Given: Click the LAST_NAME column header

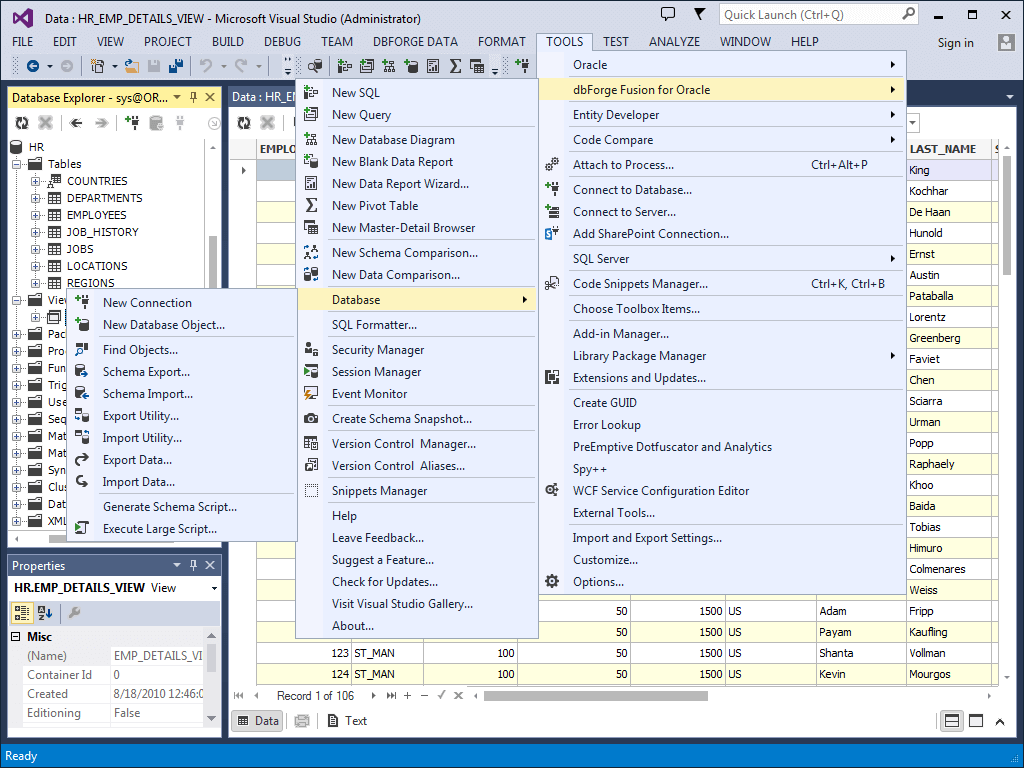Looking at the screenshot, I should [x=949, y=149].
